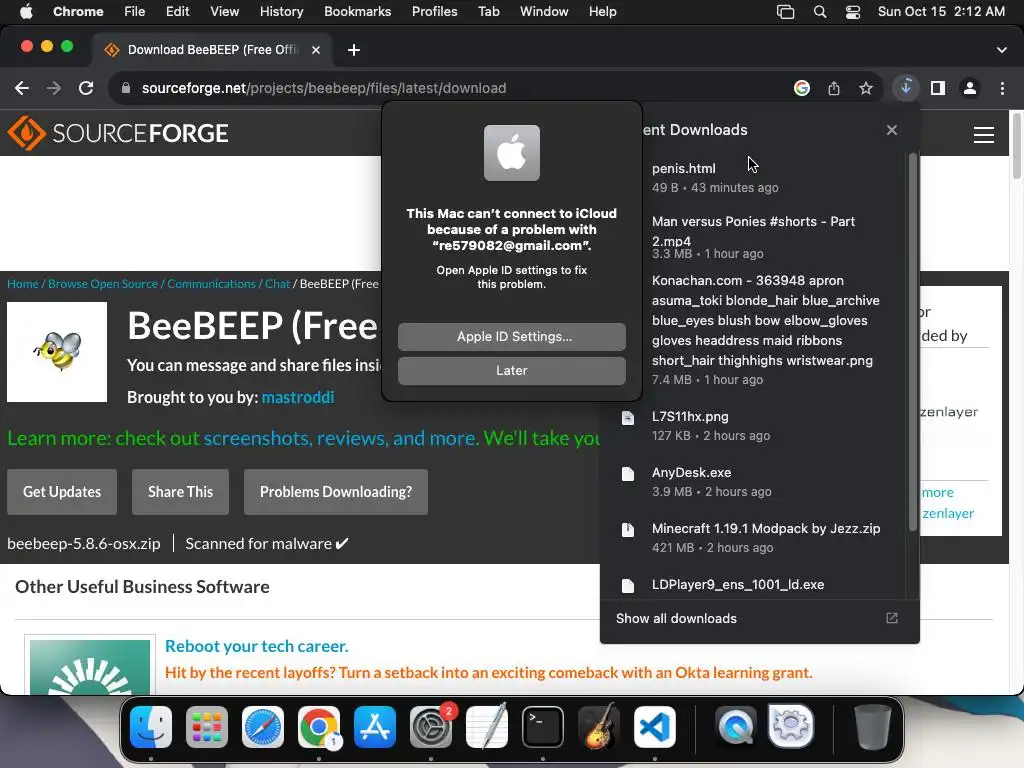Open Safari from the Dock
Viewport: 1024px width, 768px height.
[x=263, y=727]
